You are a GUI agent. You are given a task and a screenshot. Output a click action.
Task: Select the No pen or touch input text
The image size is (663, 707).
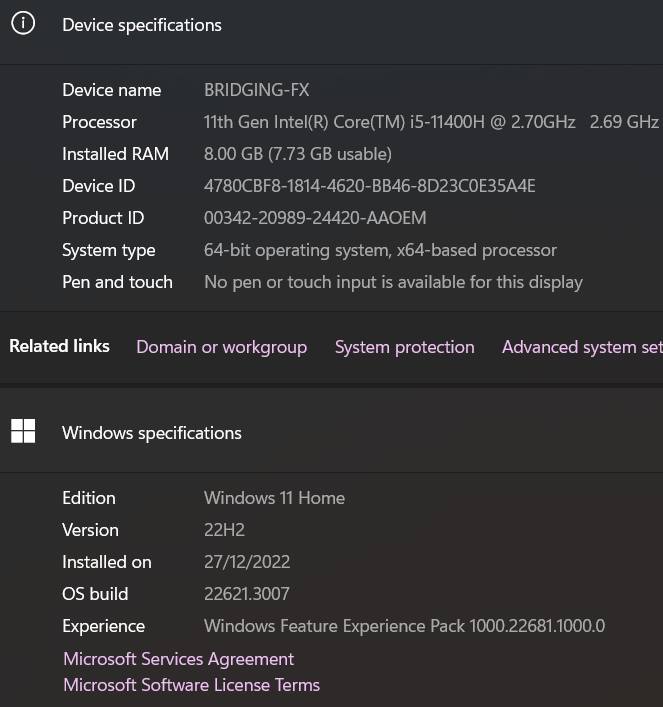pyautogui.click(x=393, y=282)
